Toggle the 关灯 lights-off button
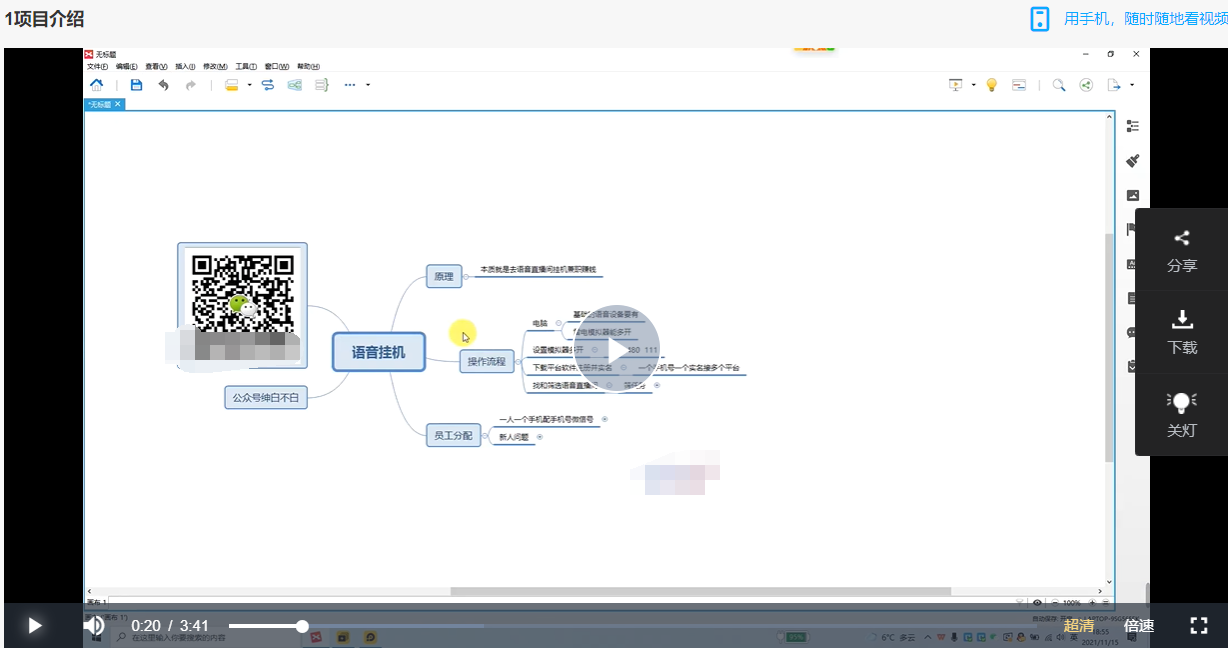This screenshot has width=1228, height=648. click(x=1181, y=415)
